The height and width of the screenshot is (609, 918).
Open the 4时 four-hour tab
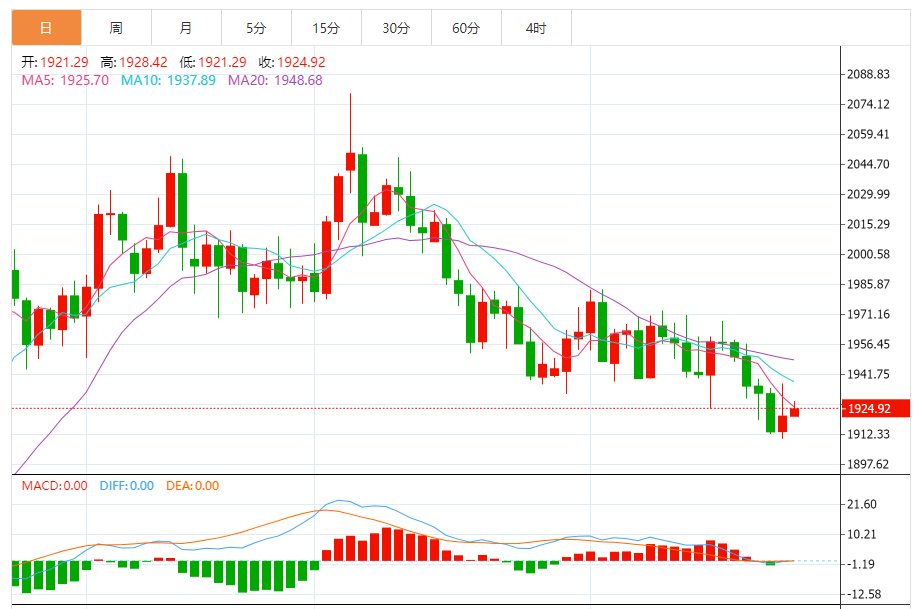coord(536,28)
